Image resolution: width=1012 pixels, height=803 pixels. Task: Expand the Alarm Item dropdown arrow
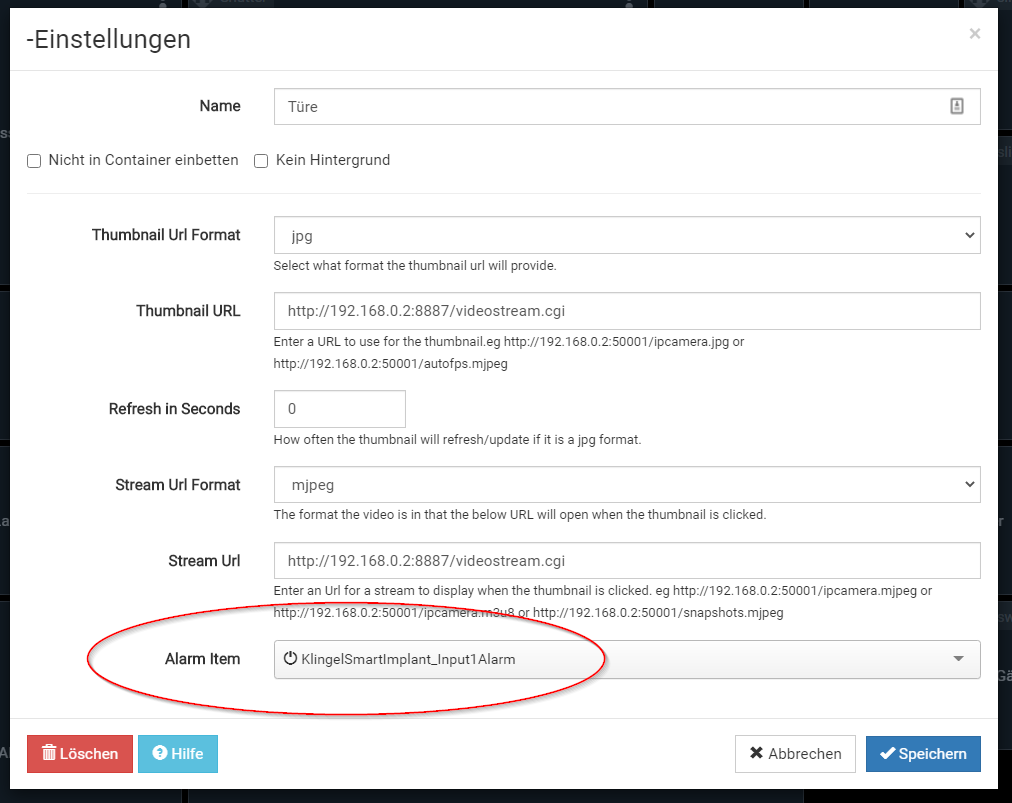click(958, 659)
